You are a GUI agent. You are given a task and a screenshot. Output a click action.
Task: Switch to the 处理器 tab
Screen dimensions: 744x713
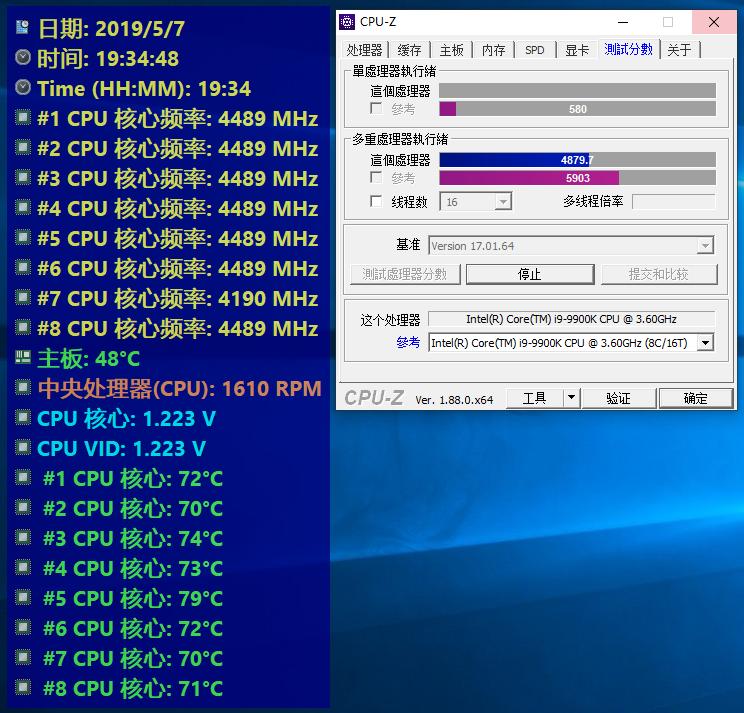coord(364,50)
